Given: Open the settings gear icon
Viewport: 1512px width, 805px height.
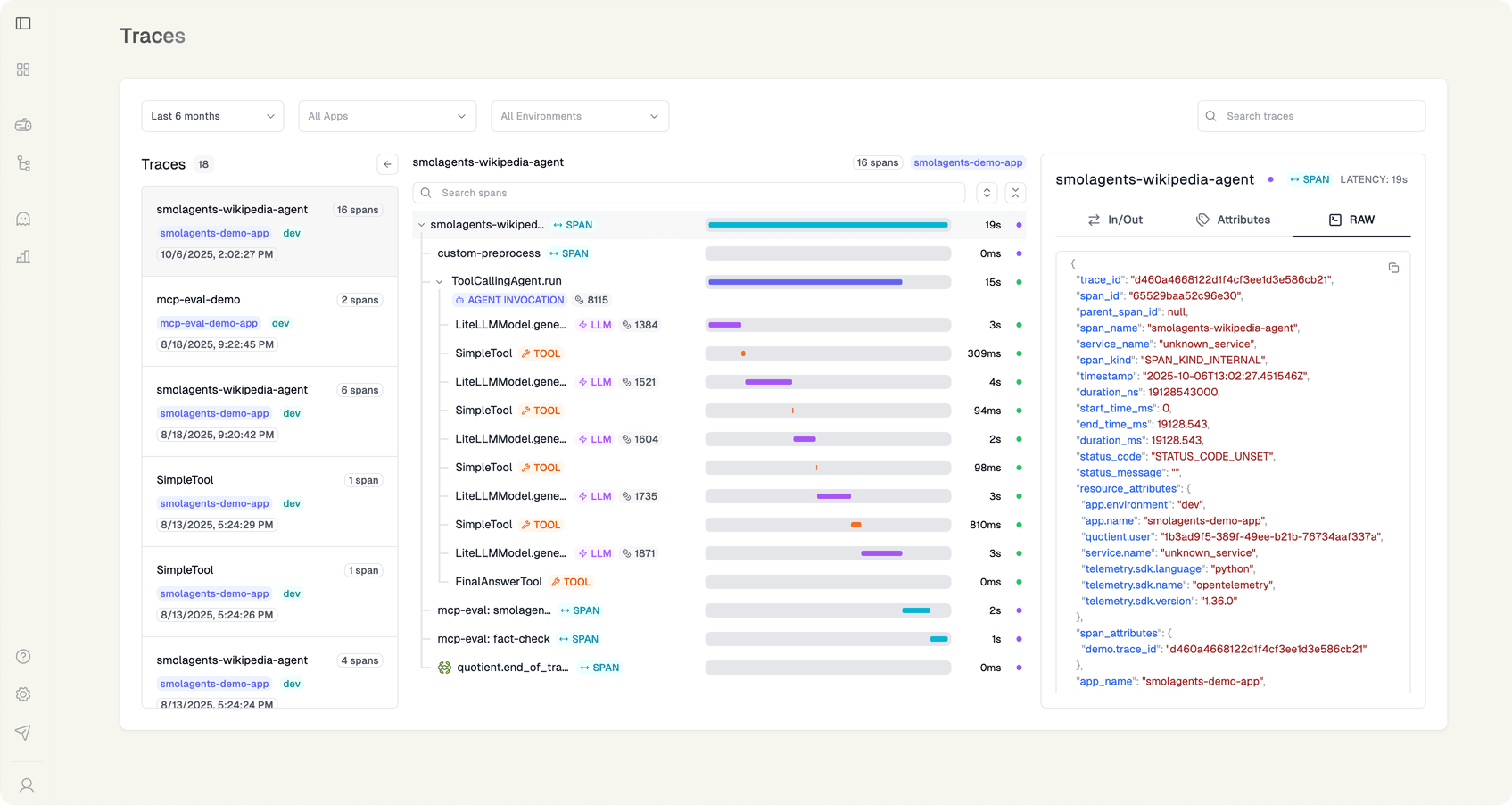Looking at the screenshot, I should pos(23,693).
